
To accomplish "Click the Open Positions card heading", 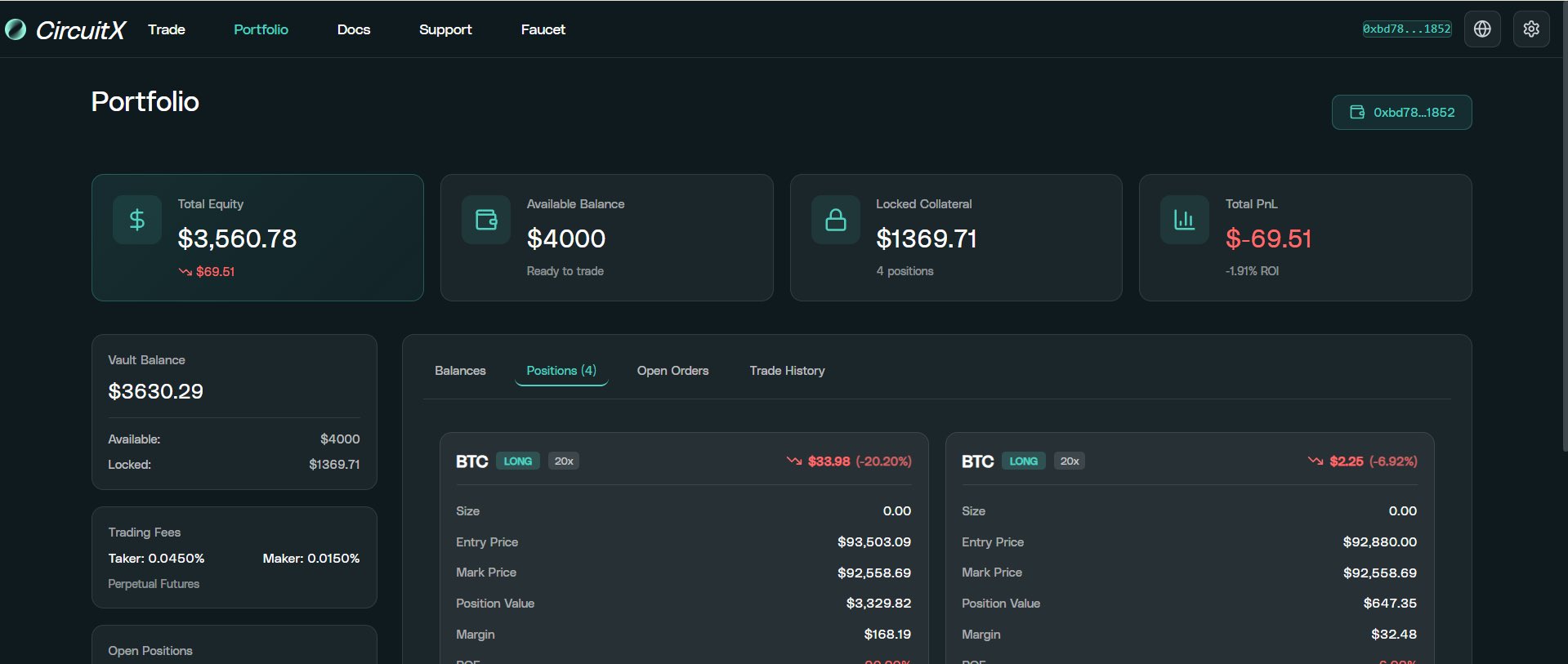I will [x=150, y=651].
